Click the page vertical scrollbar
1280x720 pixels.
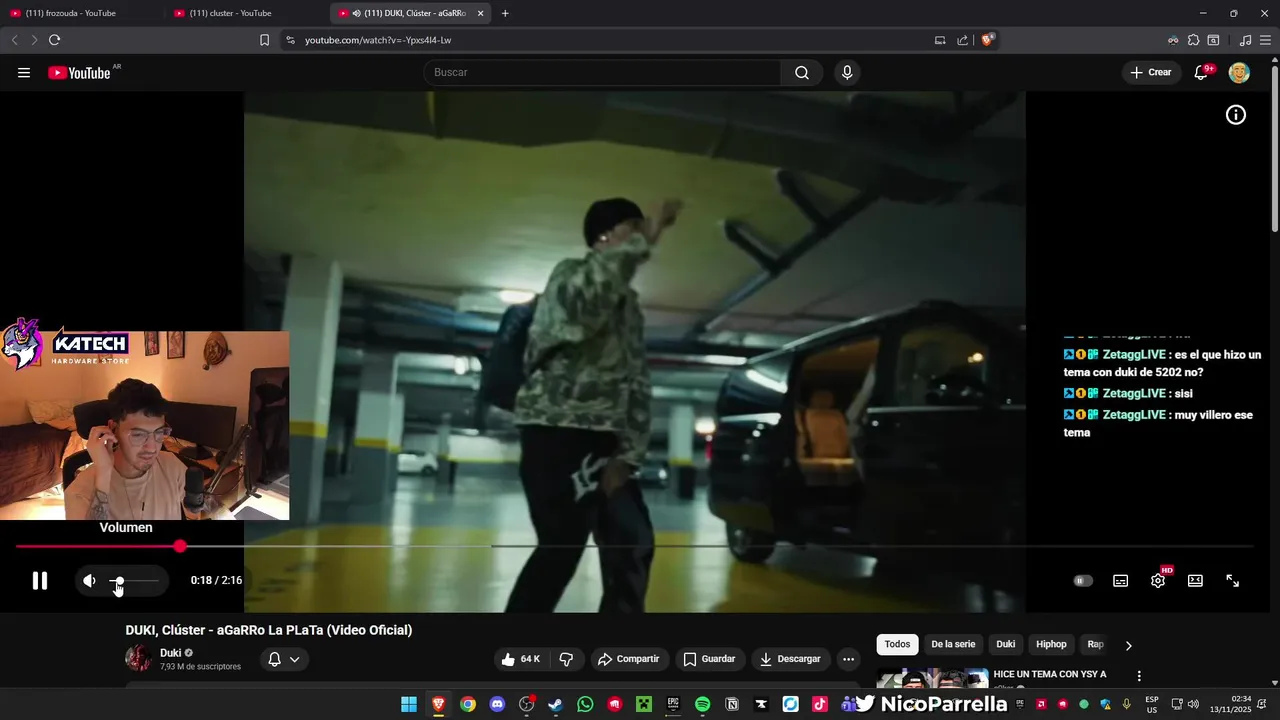pos(1274,150)
